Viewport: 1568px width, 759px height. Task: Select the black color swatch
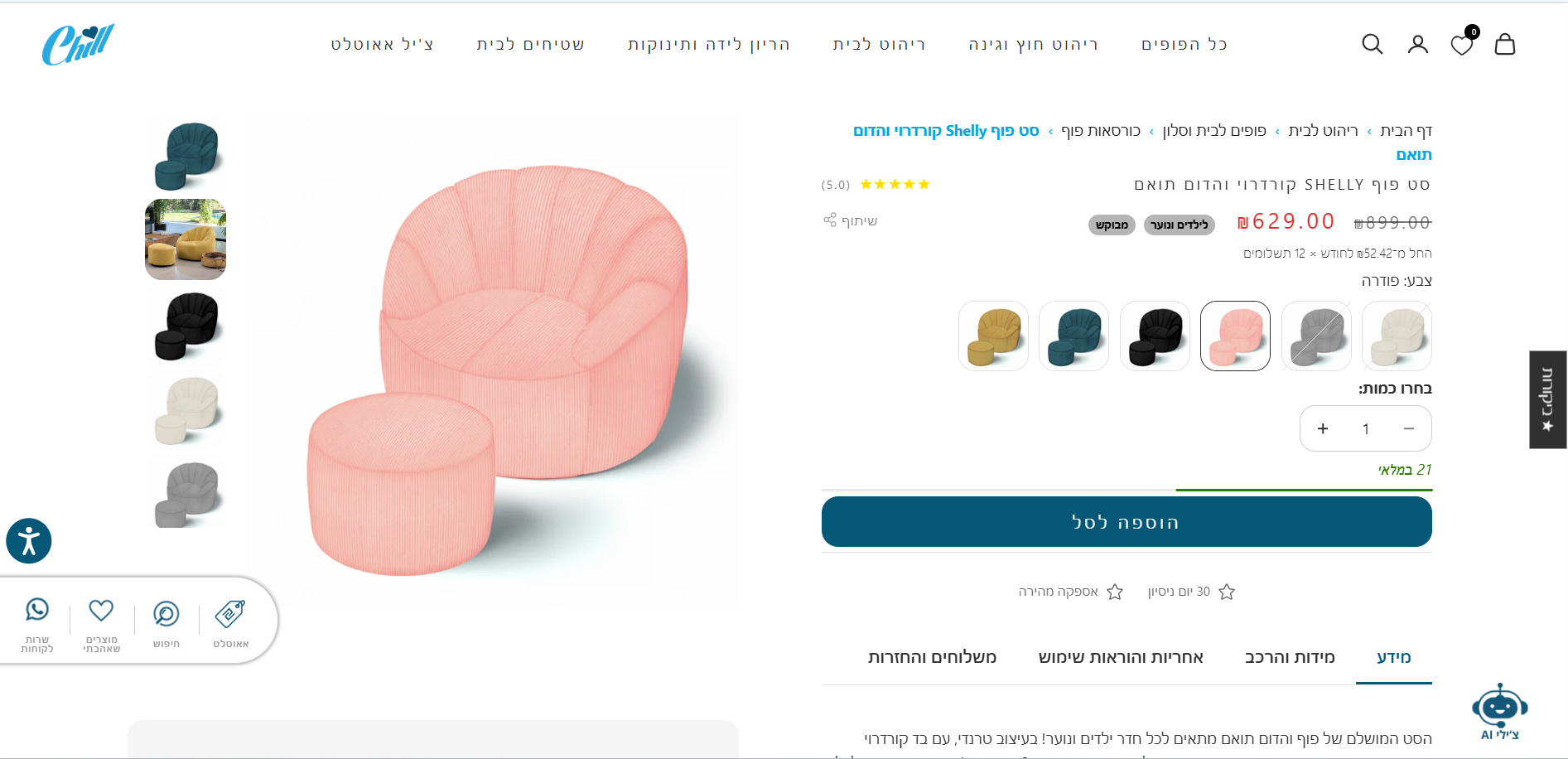point(1155,336)
